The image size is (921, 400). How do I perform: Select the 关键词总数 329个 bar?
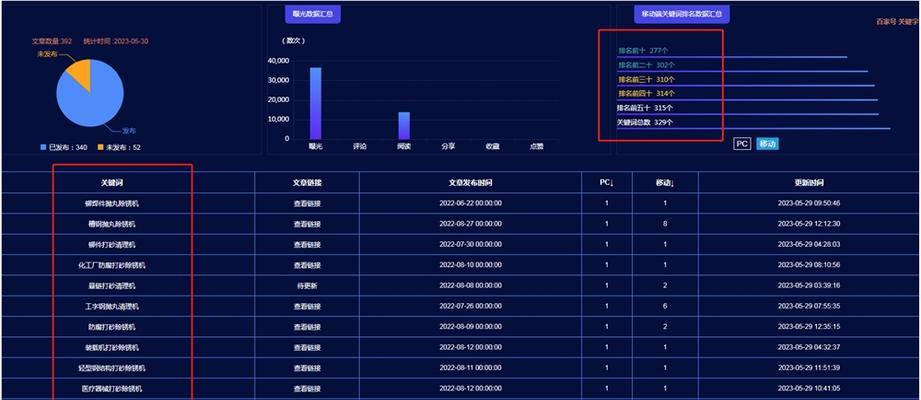(x=754, y=128)
